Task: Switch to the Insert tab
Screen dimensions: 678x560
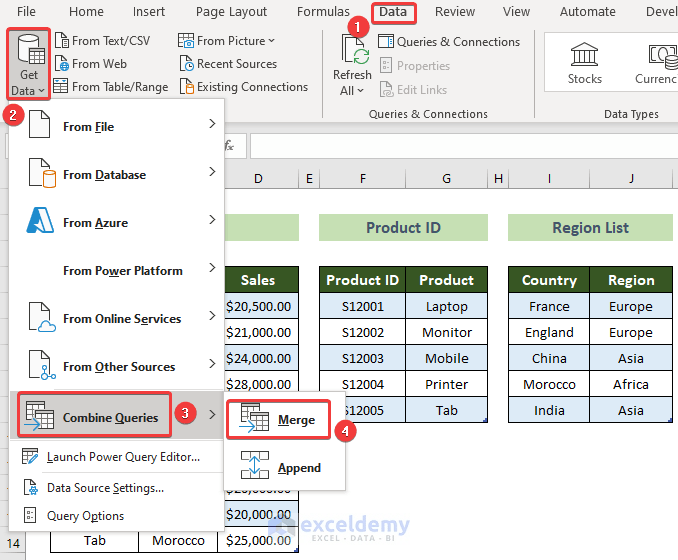Action: tap(149, 12)
